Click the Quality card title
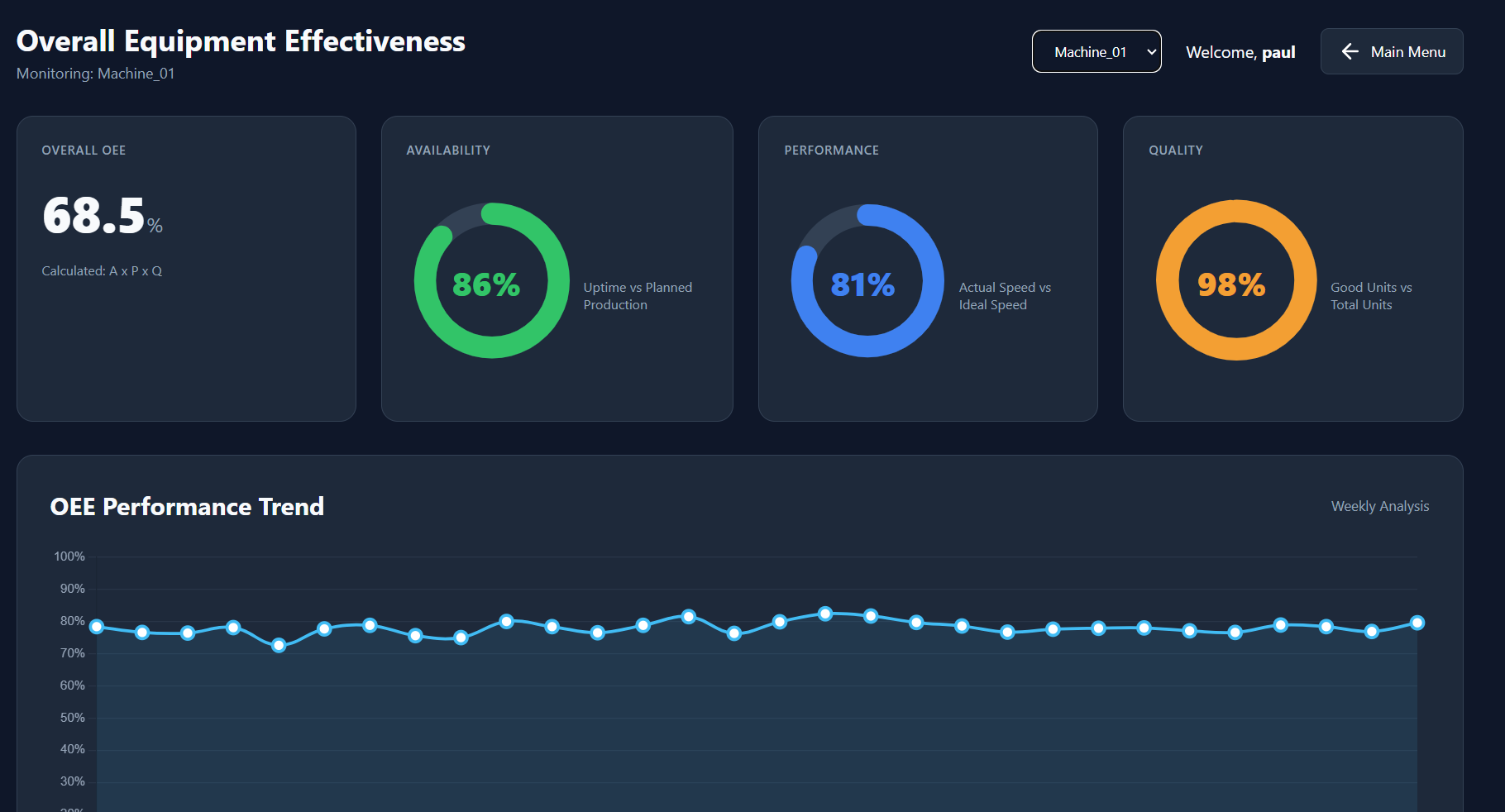 point(1175,150)
